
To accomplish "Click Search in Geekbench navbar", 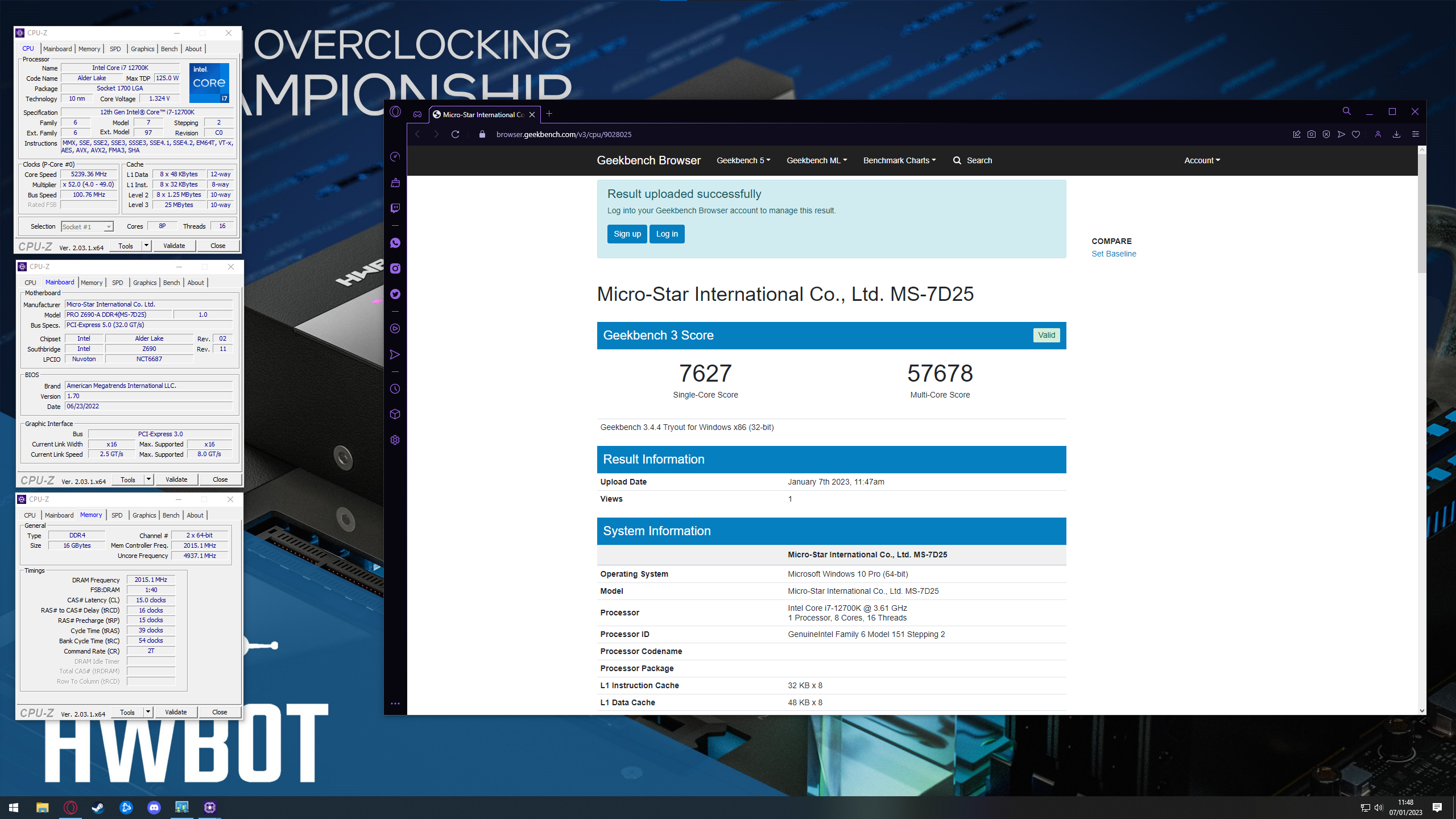I will coord(973,160).
